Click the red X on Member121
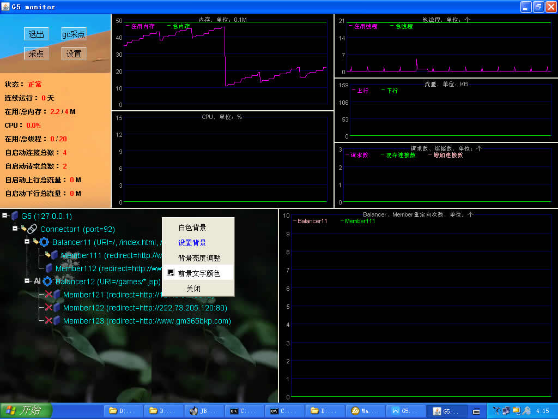Image resolution: width=559 pixels, height=419 pixels. [x=48, y=294]
